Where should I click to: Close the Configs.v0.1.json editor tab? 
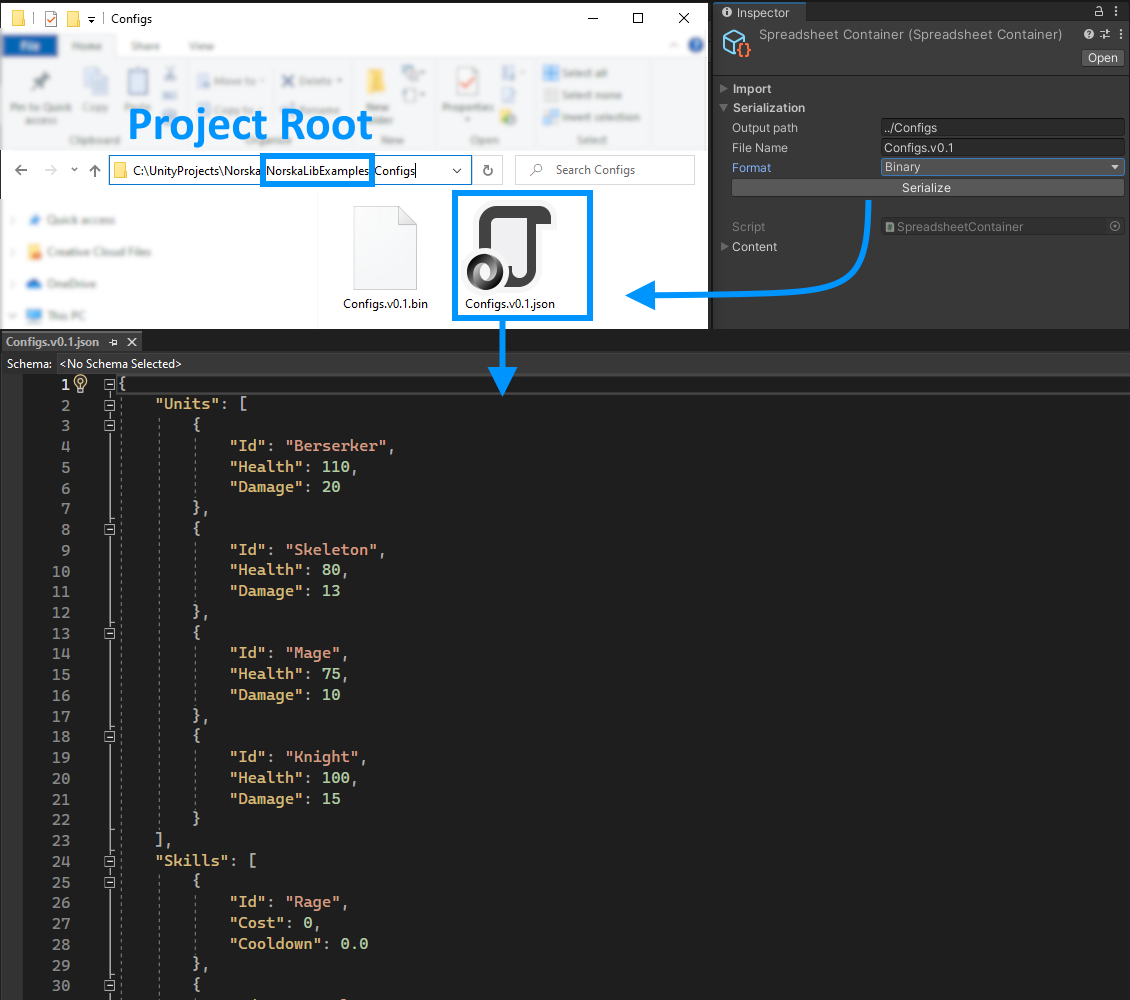(132, 342)
